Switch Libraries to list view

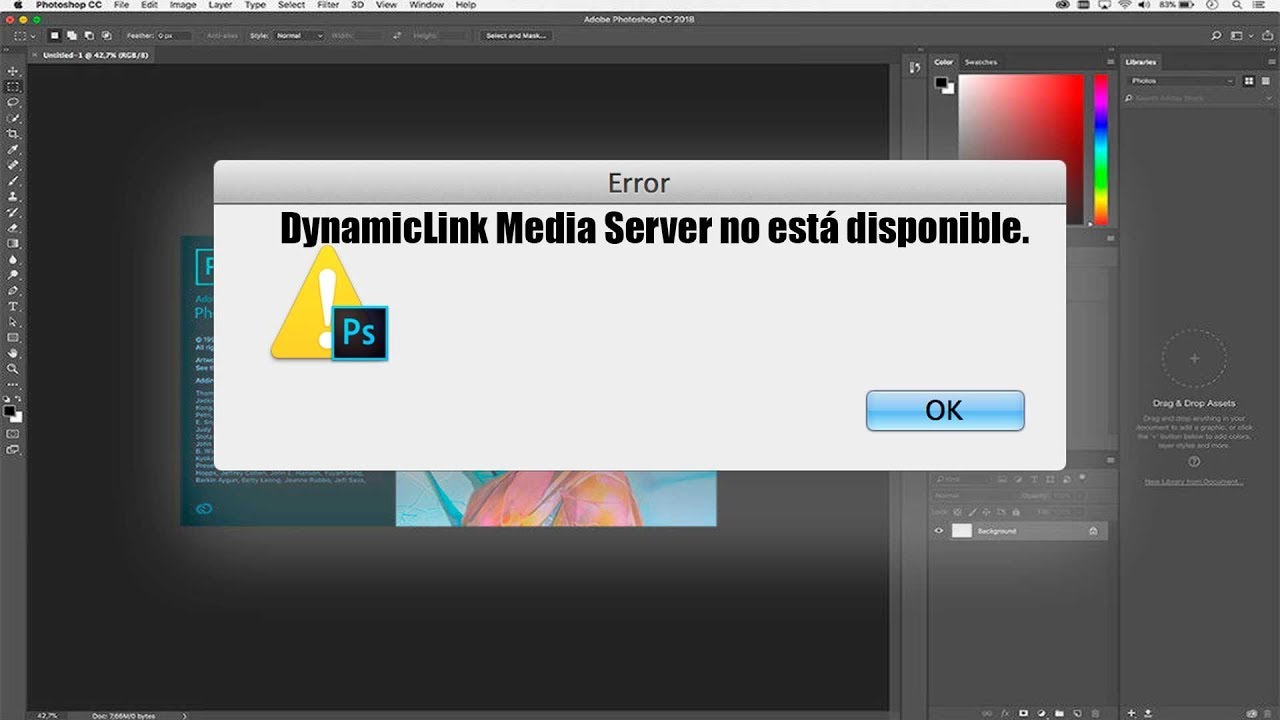tap(1265, 81)
